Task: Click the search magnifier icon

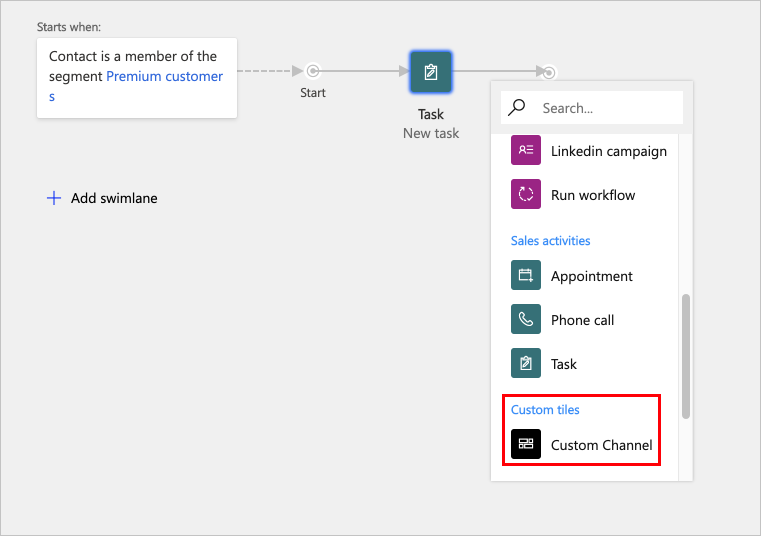Action: (x=516, y=107)
